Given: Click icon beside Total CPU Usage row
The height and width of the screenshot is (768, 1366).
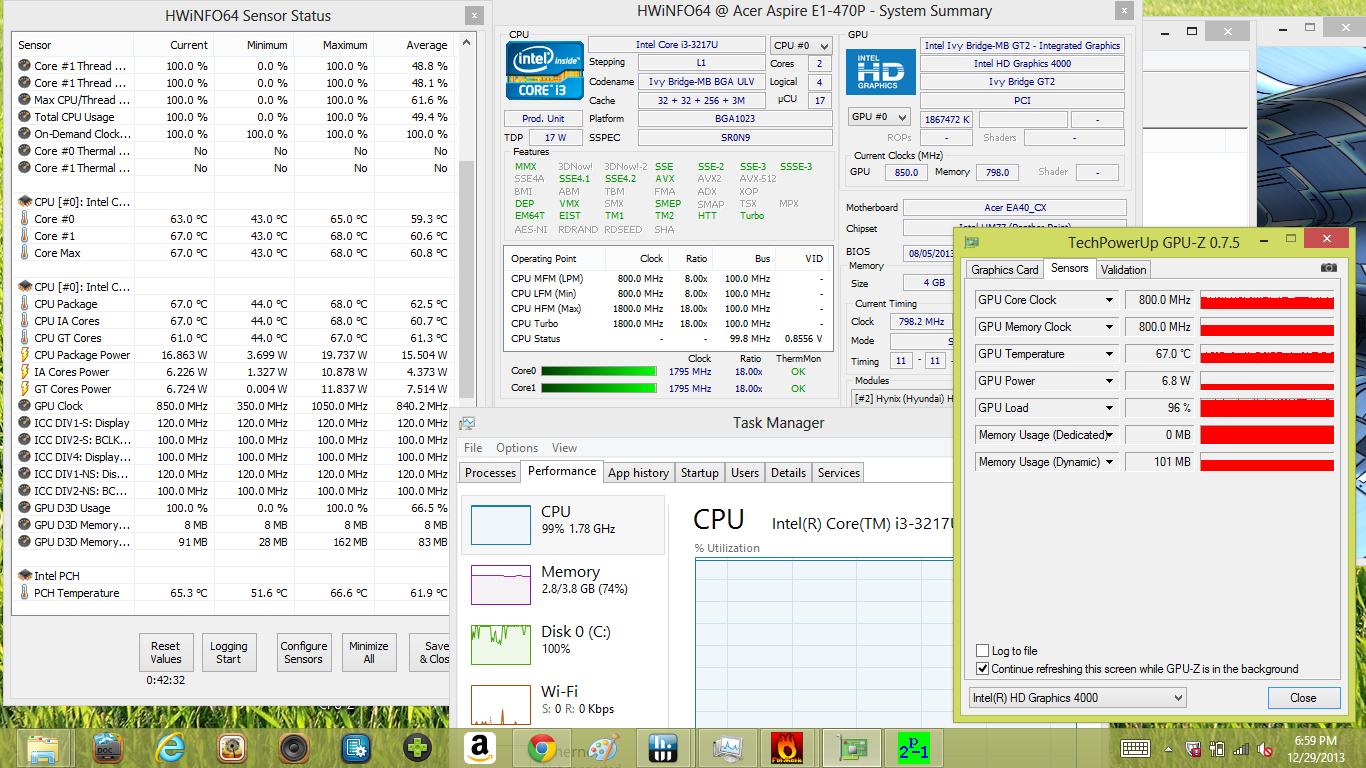Looking at the screenshot, I should [24, 117].
